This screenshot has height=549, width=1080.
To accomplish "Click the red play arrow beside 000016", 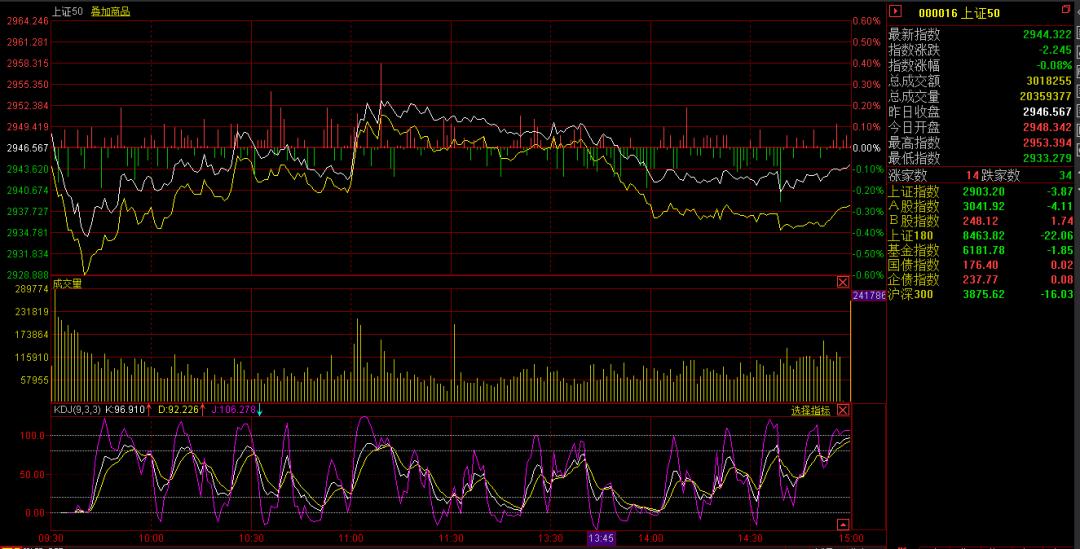I will pyautogui.click(x=895, y=12).
